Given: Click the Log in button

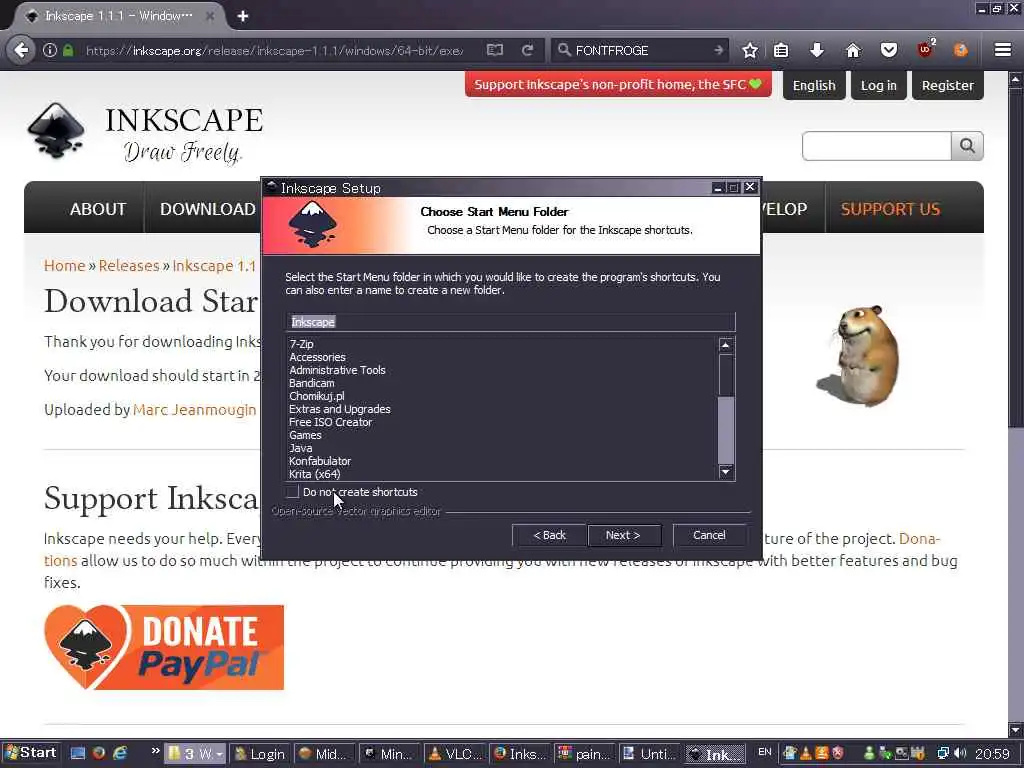Looking at the screenshot, I should (878, 86).
